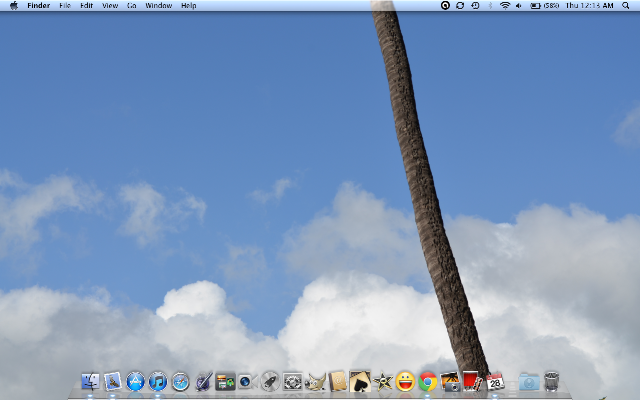Open the Wi-Fi status menu
The image size is (640, 400).
pyautogui.click(x=505, y=5)
